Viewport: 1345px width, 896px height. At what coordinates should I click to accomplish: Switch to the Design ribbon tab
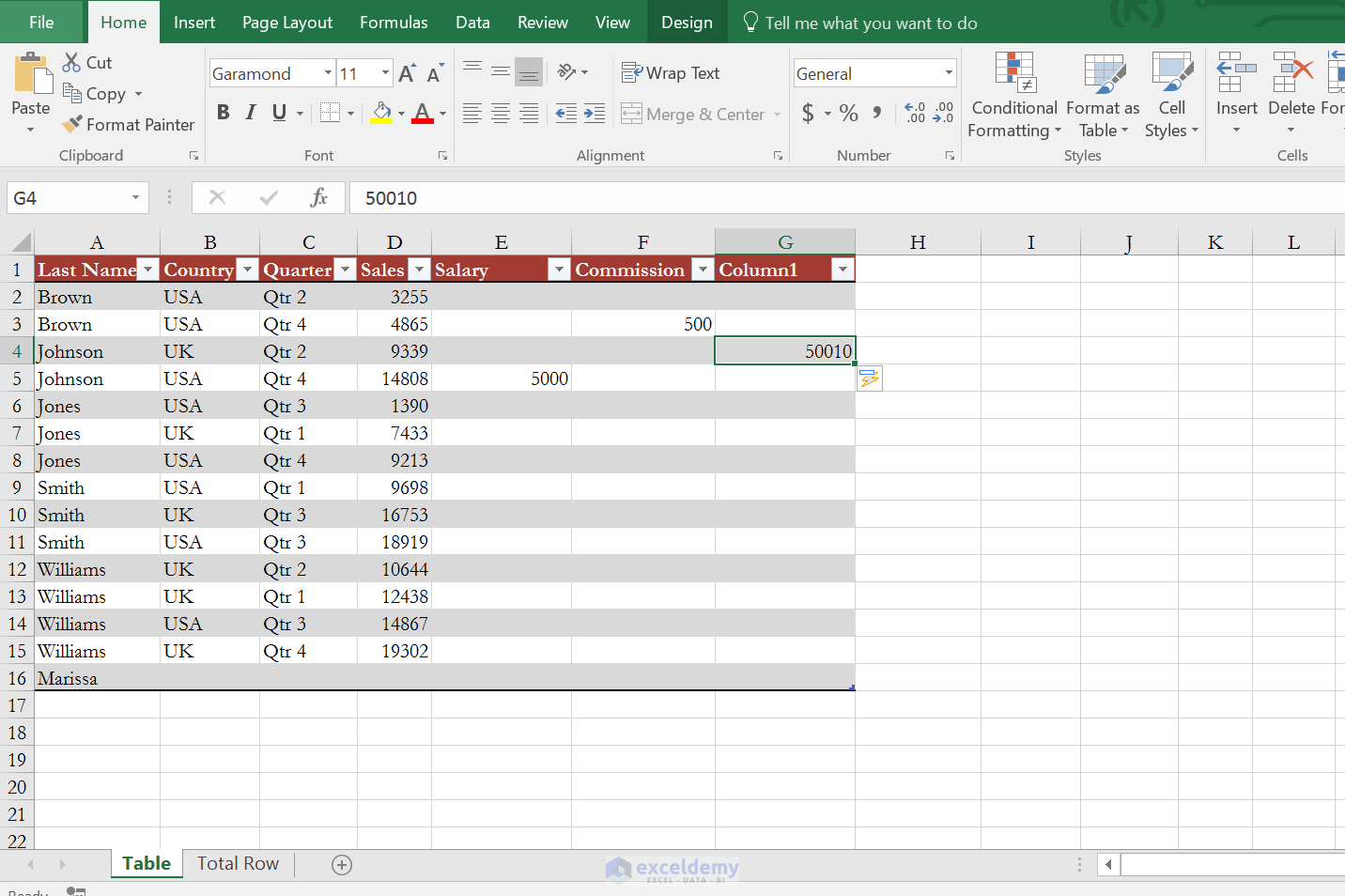coord(687,22)
